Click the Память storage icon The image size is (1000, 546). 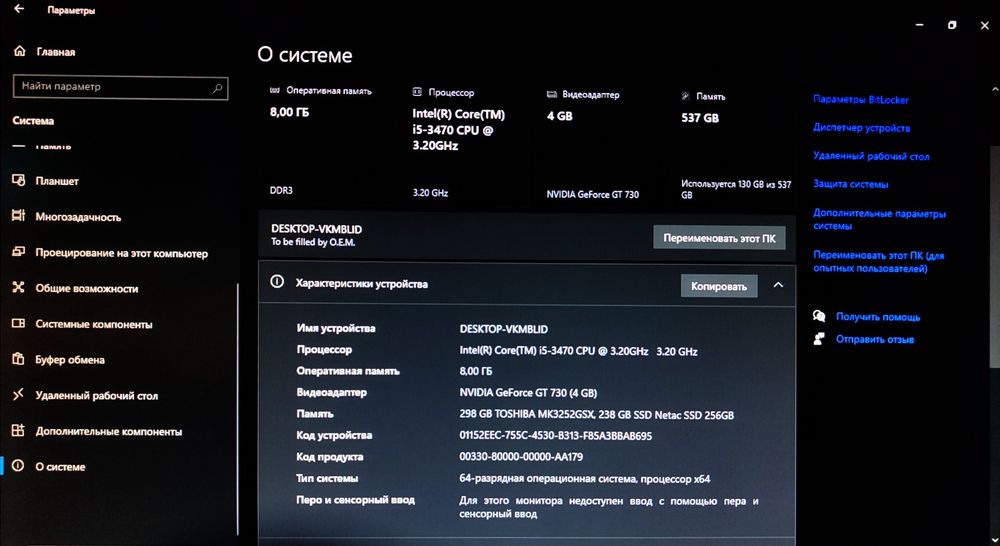(x=686, y=96)
